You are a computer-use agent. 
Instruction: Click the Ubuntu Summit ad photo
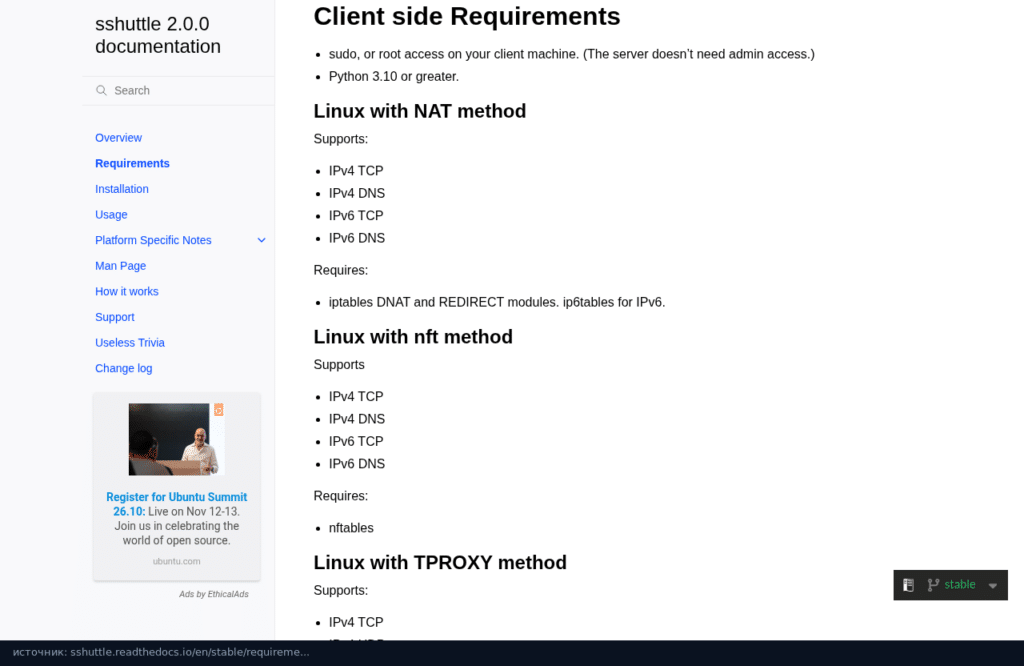[x=176, y=439]
